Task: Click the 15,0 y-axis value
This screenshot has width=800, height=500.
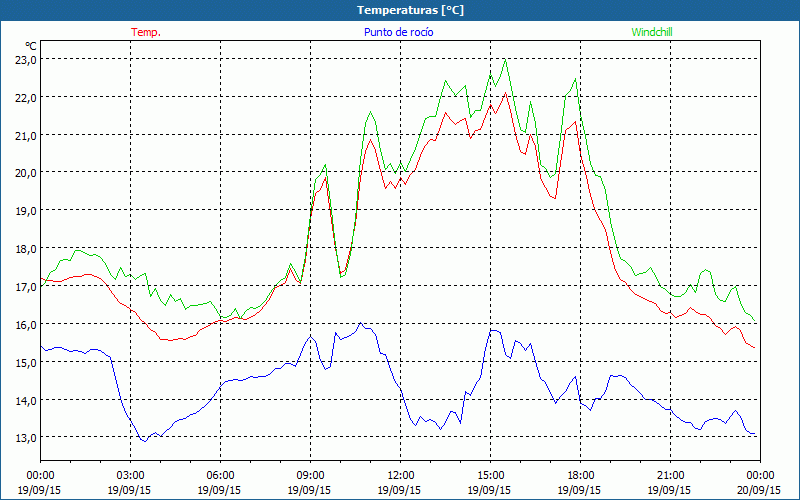Action: click(26, 362)
